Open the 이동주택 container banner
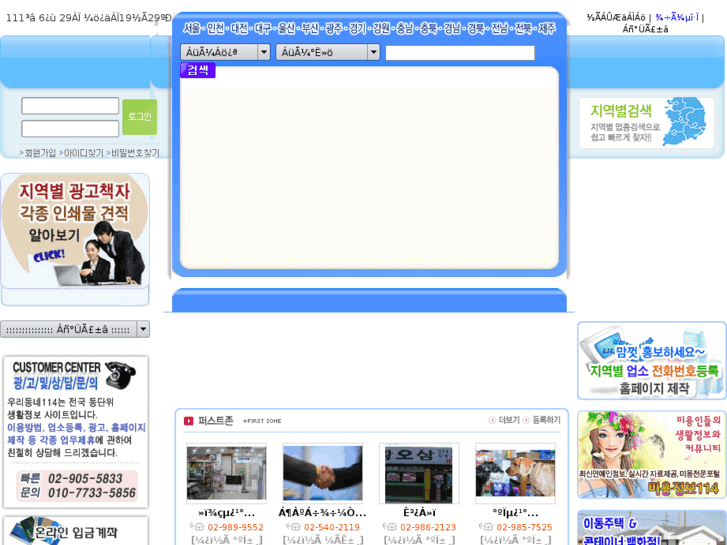 [x=652, y=528]
